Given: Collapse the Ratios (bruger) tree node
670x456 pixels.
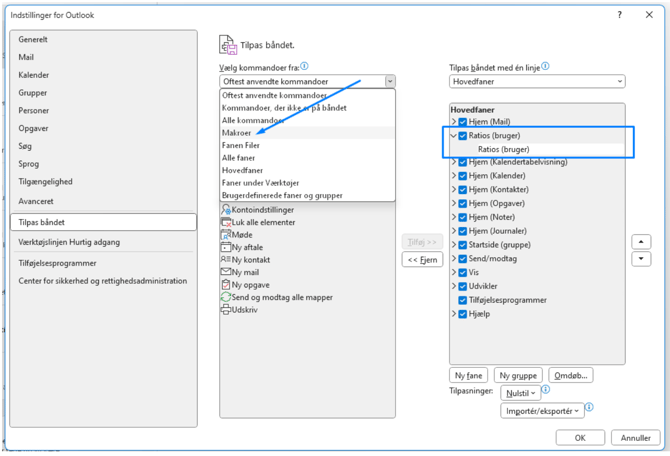Looking at the screenshot, I should (453, 136).
